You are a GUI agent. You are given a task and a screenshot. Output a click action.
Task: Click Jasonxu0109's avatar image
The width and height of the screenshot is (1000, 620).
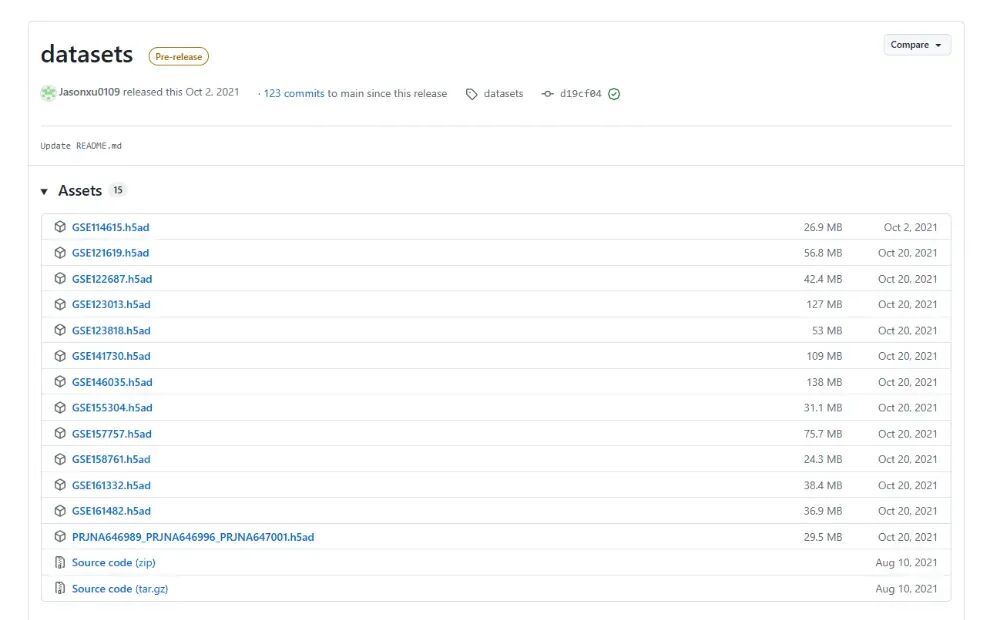(48, 93)
